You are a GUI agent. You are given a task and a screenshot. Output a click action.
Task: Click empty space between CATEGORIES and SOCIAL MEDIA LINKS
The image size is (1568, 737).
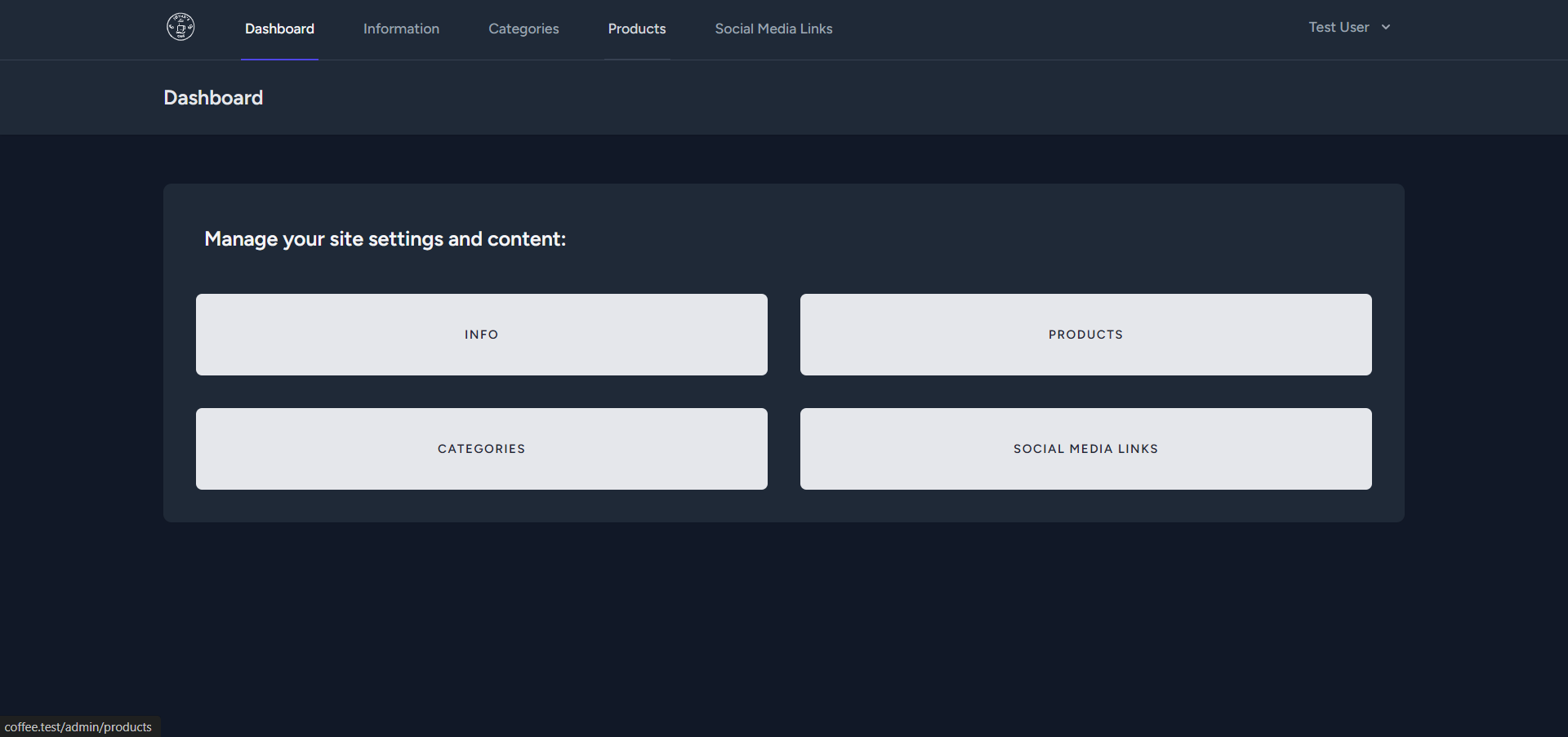point(784,449)
